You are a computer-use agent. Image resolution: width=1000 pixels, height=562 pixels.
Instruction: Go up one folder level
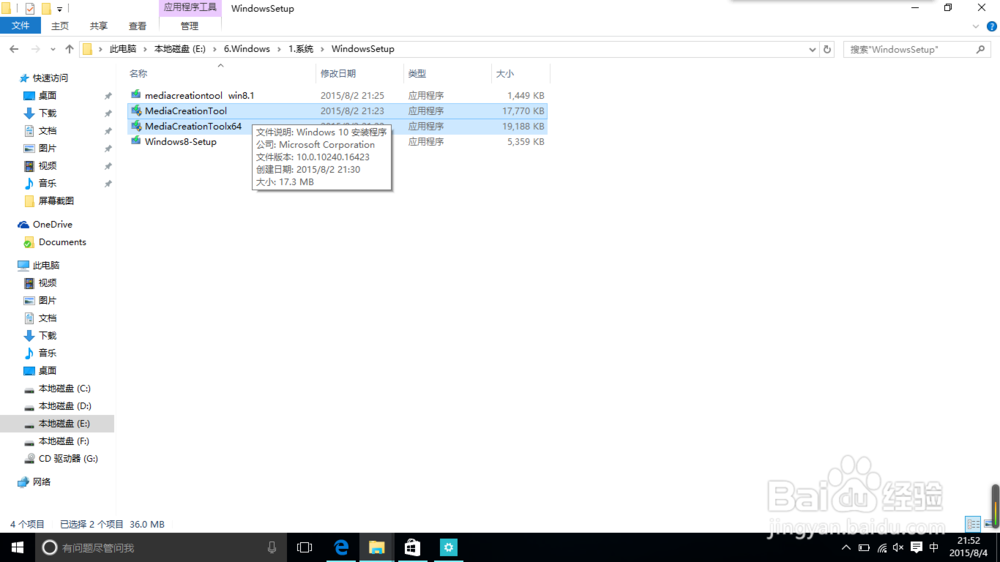(69, 49)
